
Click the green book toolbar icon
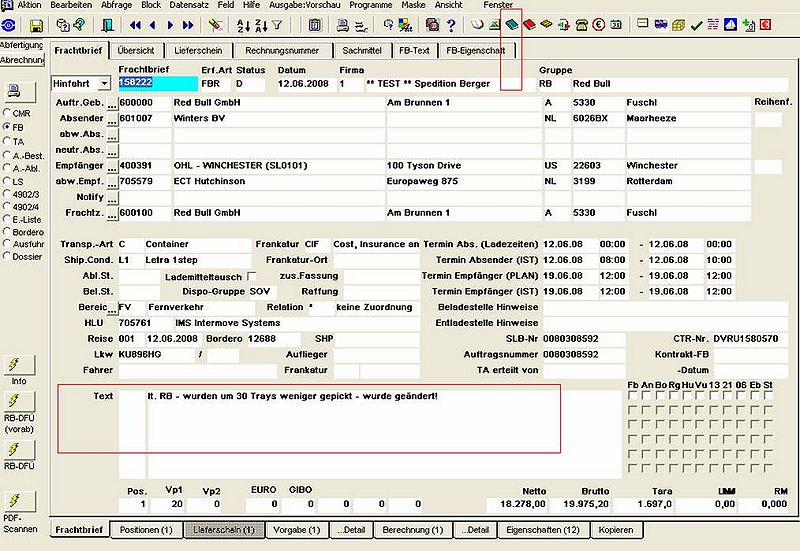coord(511,24)
